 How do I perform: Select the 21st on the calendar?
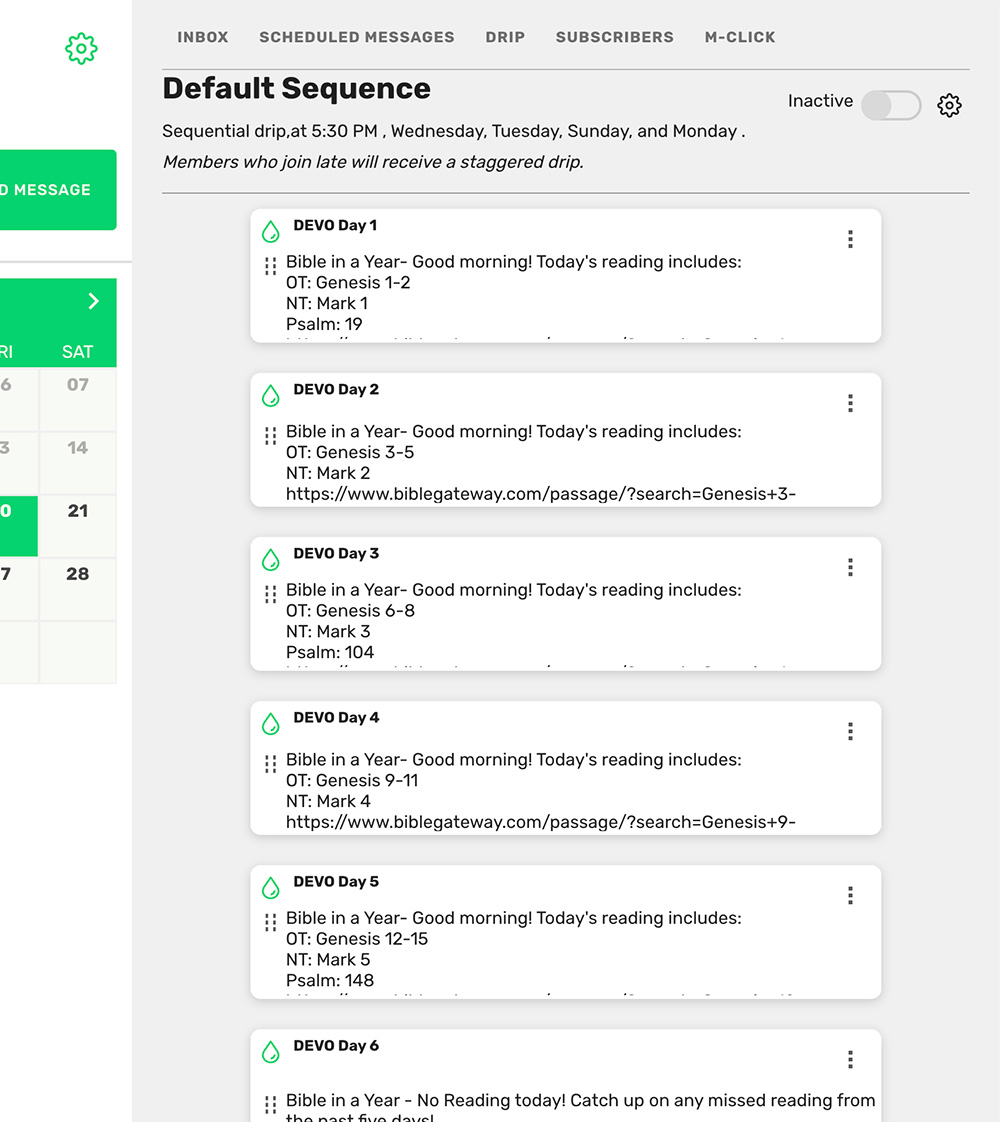pos(78,511)
